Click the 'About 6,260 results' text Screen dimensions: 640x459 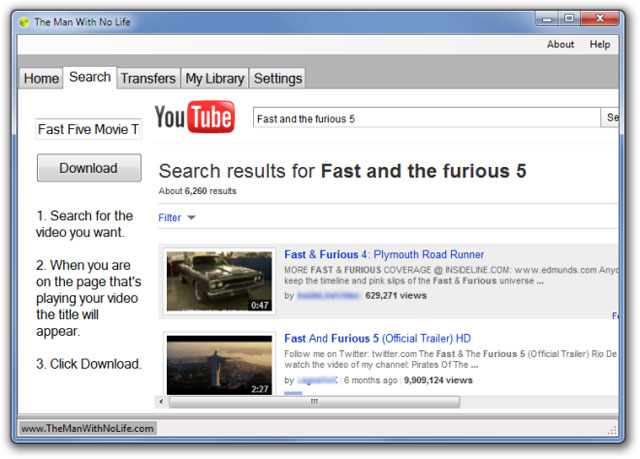198,191
